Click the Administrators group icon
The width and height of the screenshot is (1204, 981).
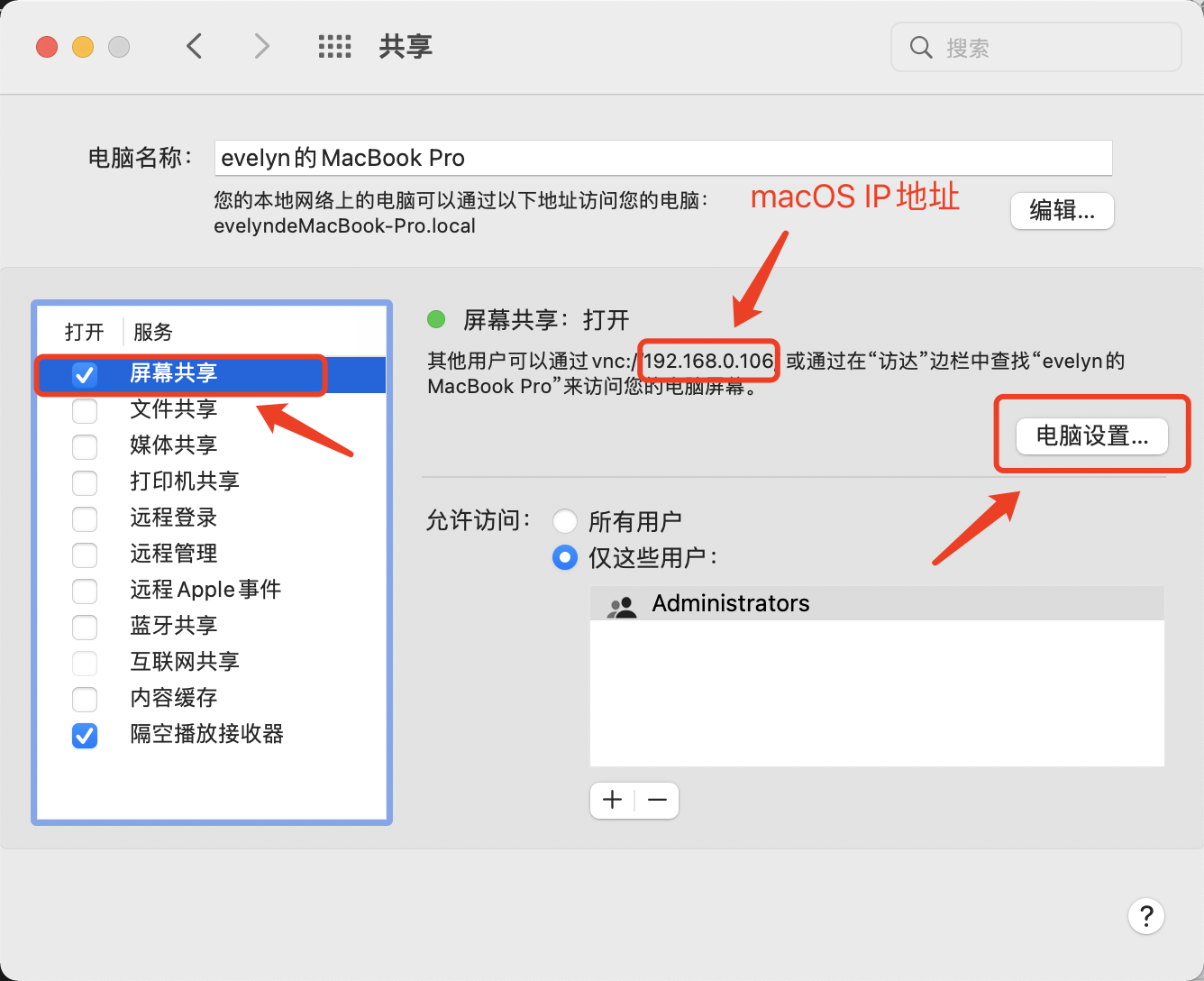coord(623,603)
